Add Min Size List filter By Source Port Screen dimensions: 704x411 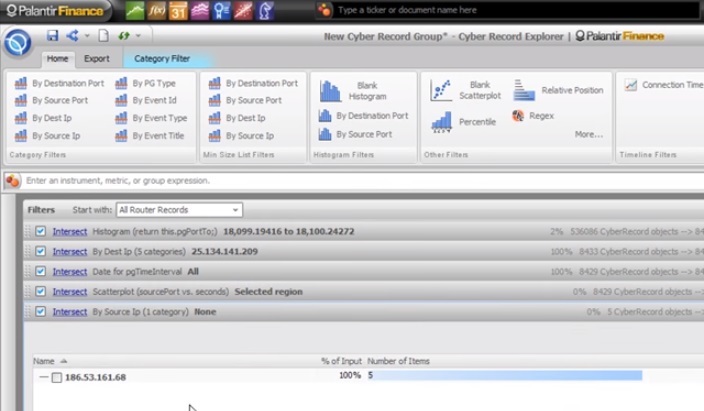[x=245, y=100]
